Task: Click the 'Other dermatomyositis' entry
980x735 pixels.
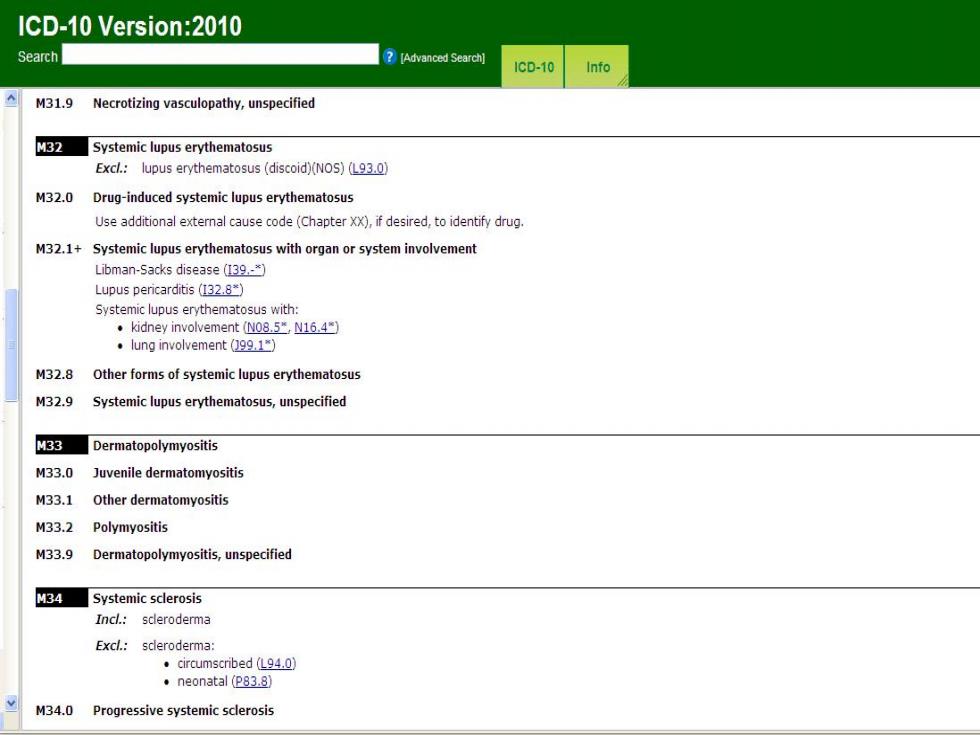Action: (161, 500)
